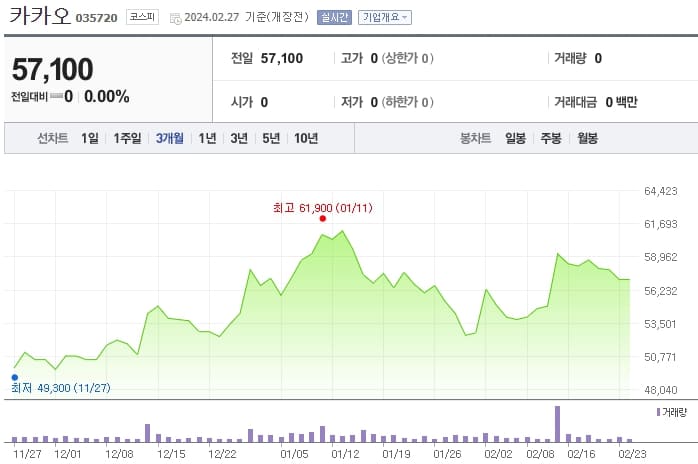Switch to 일봉 candle chart
This screenshot has width=698, height=464.
click(515, 138)
